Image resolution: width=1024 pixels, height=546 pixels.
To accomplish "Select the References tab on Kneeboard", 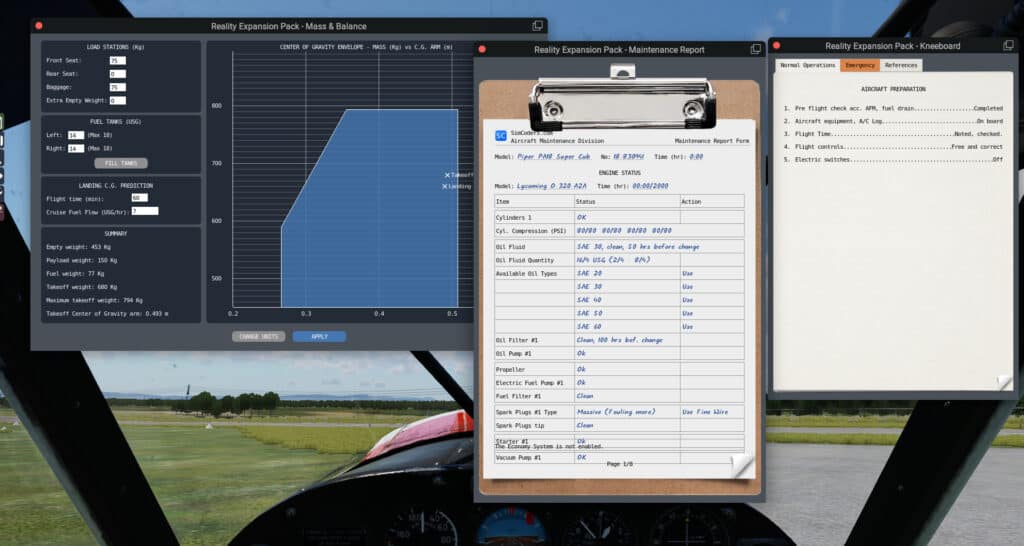I will (900, 65).
